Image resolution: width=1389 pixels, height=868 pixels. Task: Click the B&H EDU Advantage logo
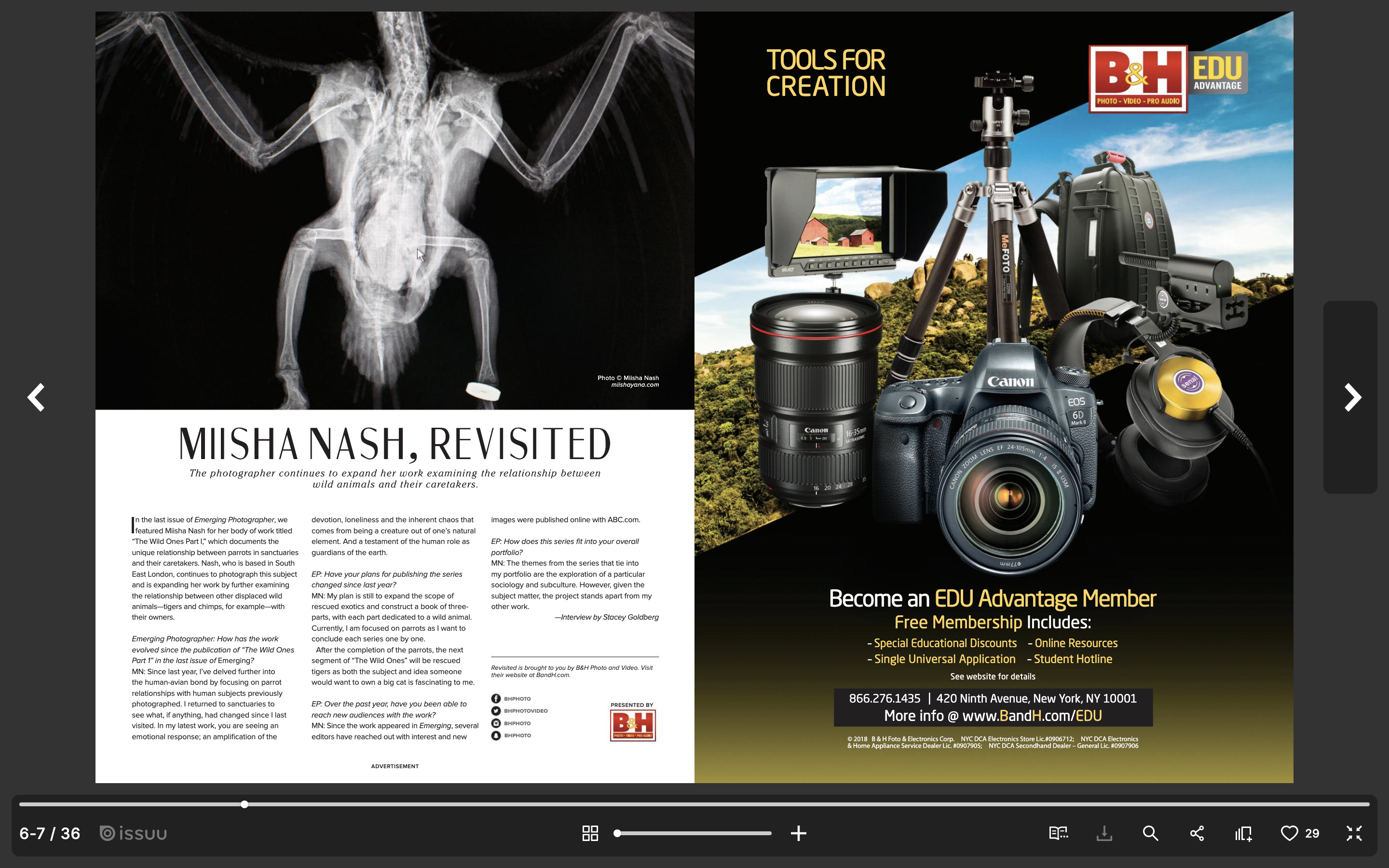pyautogui.click(x=1168, y=79)
